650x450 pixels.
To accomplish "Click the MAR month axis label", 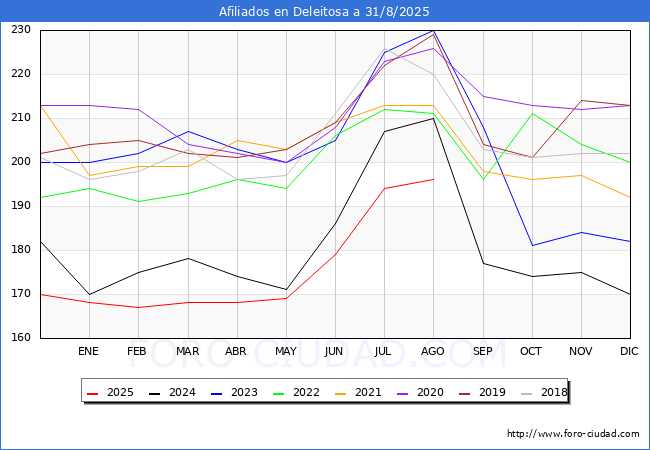I will coord(187,351).
